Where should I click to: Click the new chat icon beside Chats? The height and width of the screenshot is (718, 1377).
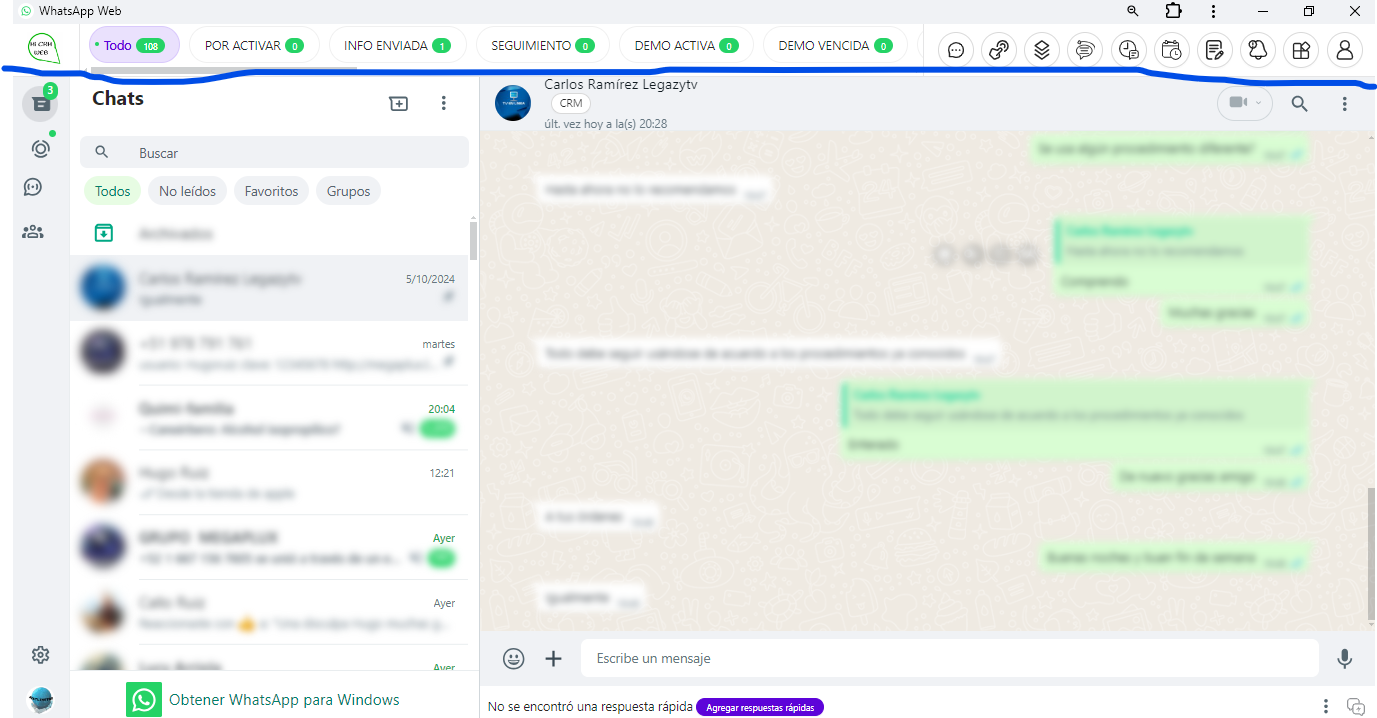coord(399,103)
